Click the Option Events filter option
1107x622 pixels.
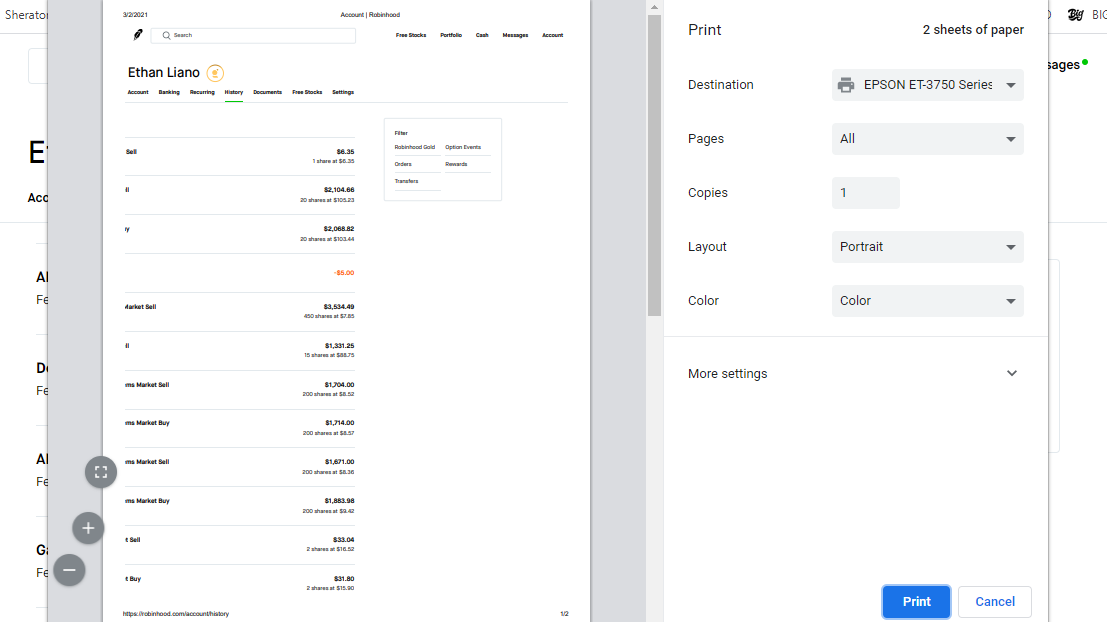(x=463, y=148)
